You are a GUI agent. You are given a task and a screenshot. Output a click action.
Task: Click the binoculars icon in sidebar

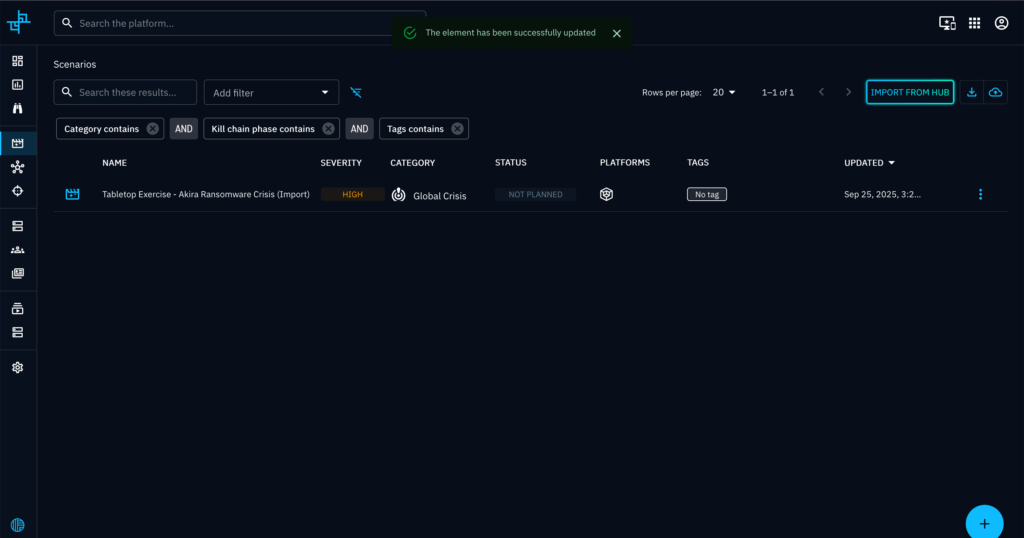(17, 108)
